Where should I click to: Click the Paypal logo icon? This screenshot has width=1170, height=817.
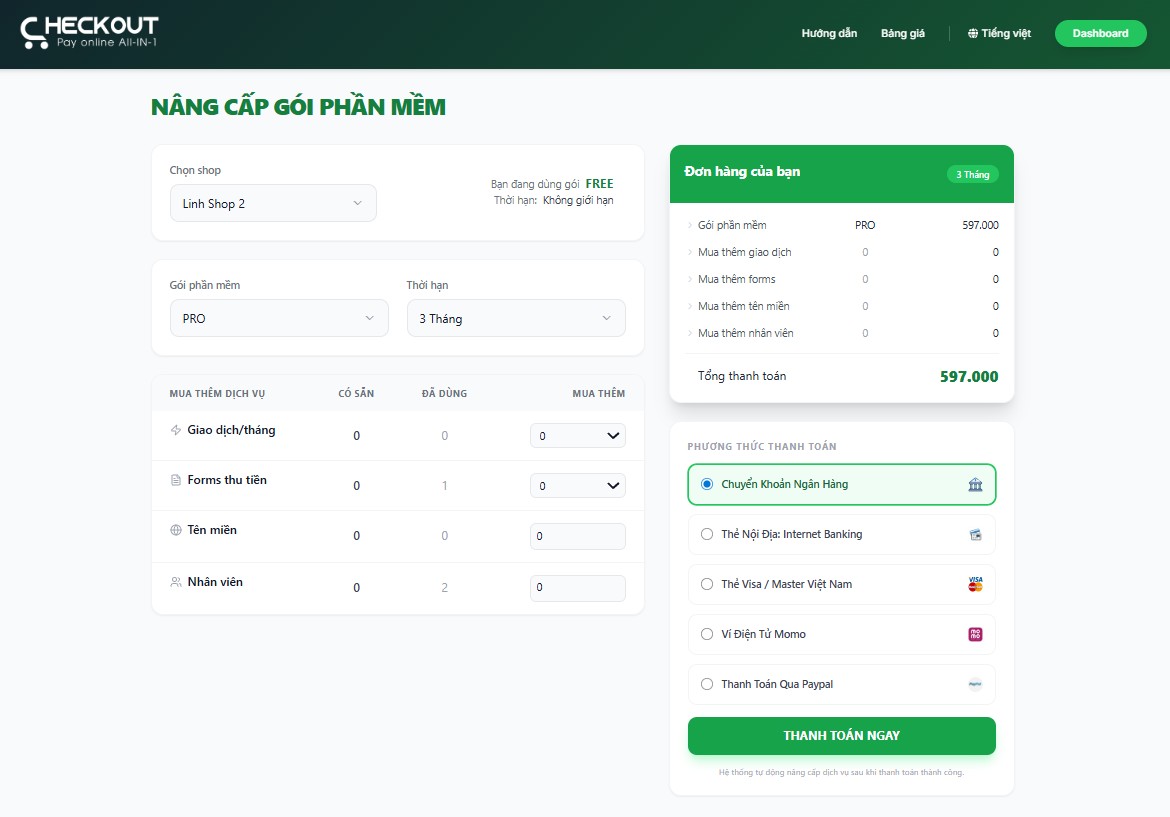pyautogui.click(x=975, y=685)
